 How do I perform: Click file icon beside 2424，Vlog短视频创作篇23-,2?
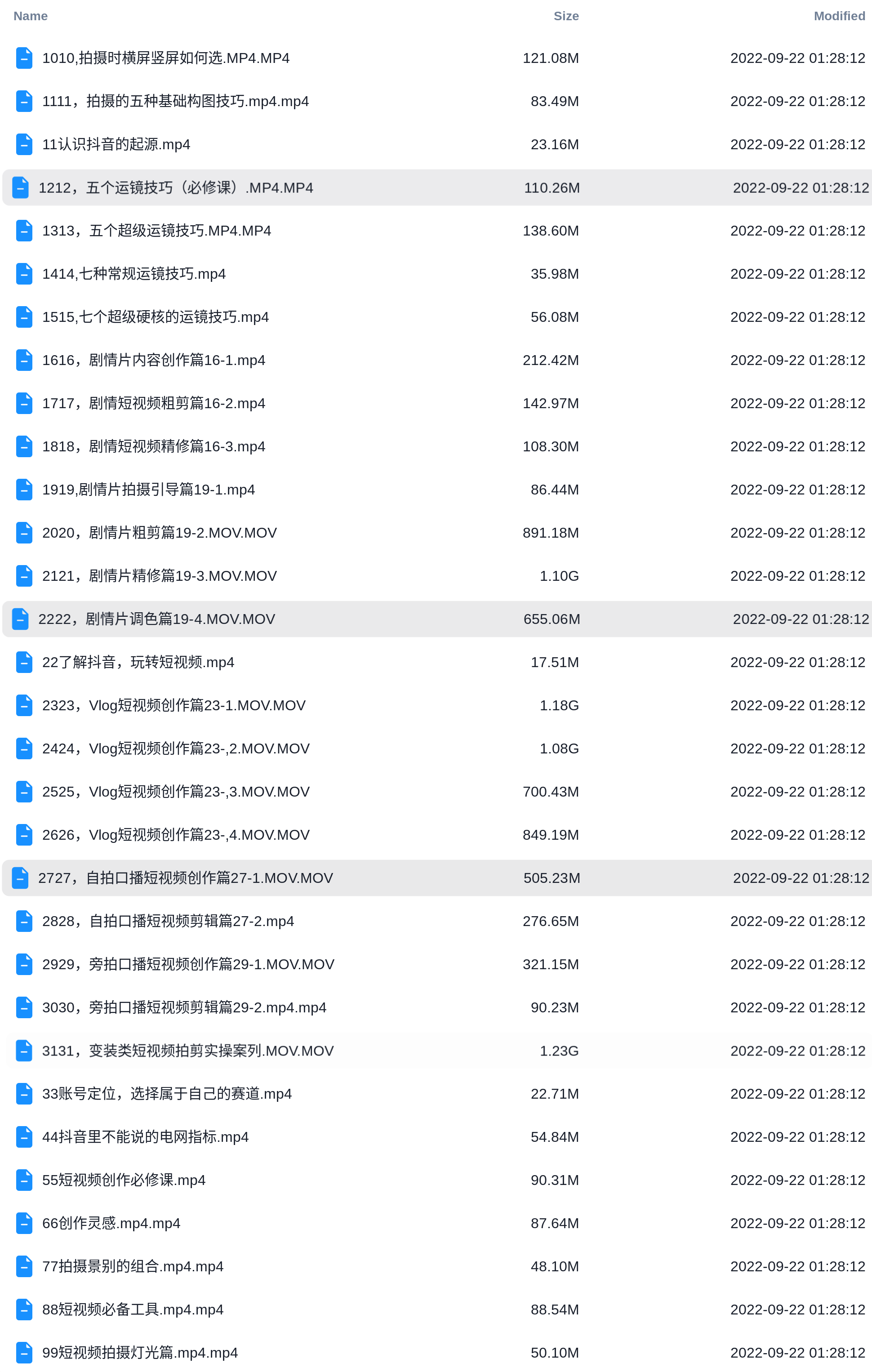24,748
